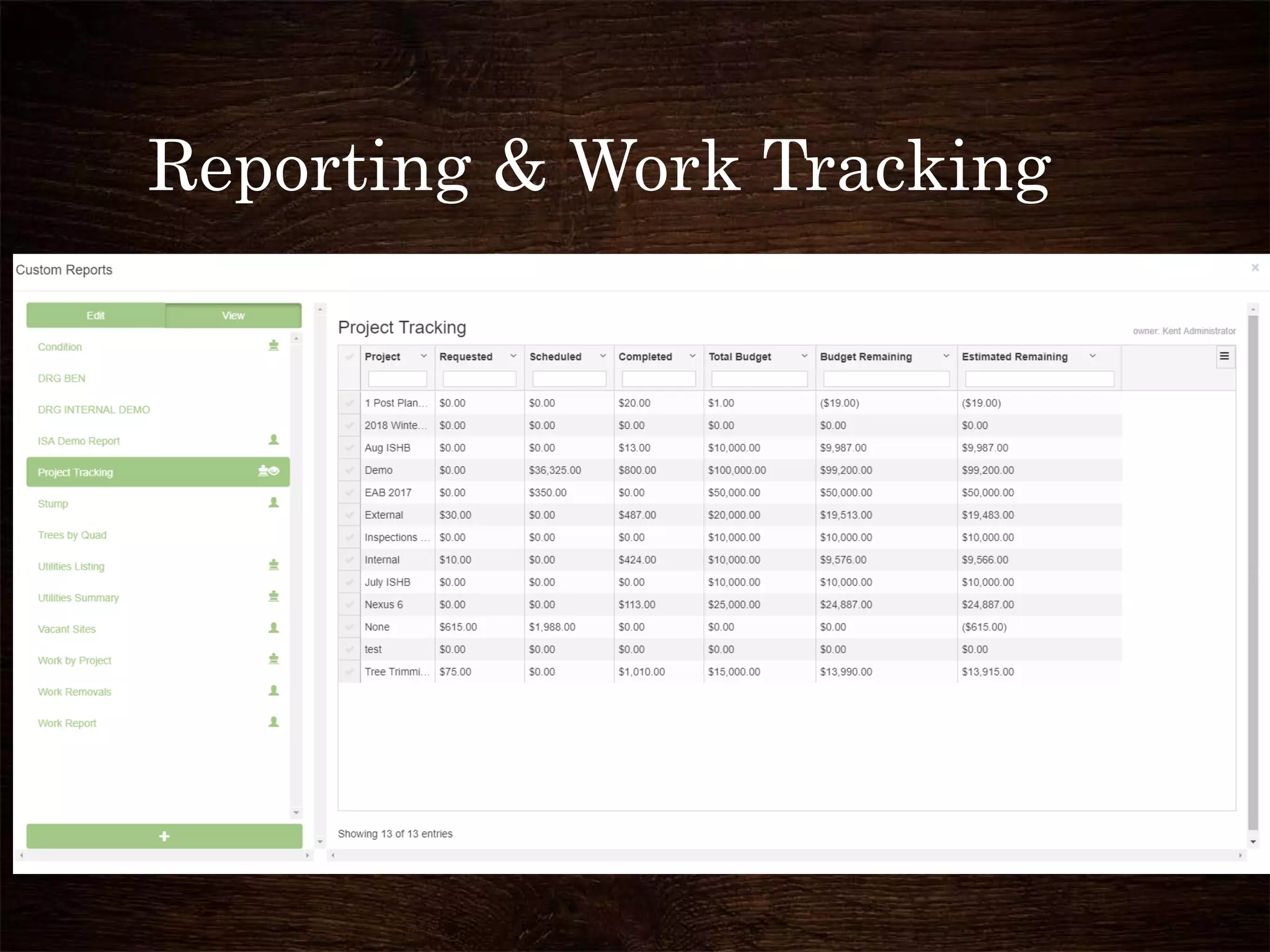Image resolution: width=1270 pixels, height=952 pixels.
Task: Open the Stump report
Action: [x=53, y=504]
